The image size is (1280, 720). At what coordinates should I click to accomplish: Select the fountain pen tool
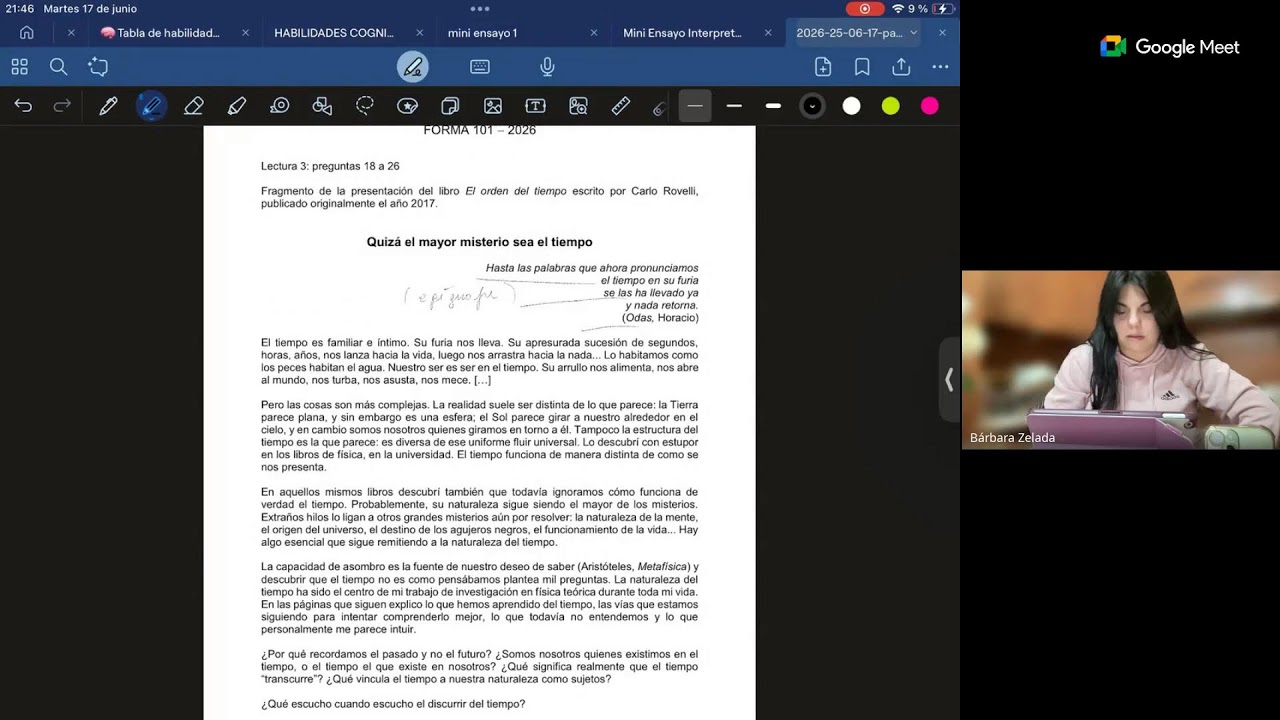tap(108, 106)
